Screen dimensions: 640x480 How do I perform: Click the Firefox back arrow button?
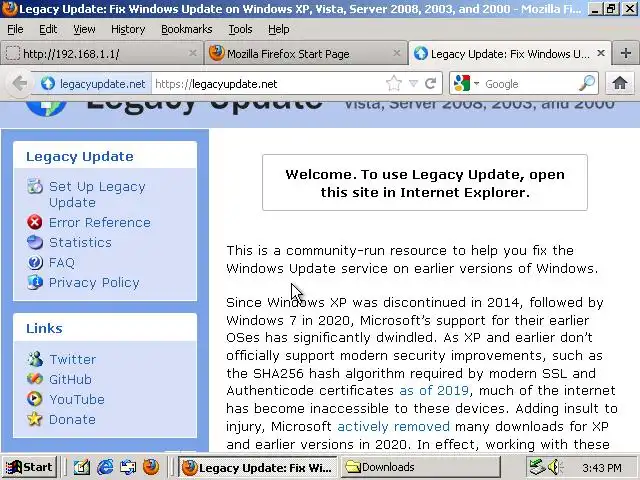click(x=20, y=84)
